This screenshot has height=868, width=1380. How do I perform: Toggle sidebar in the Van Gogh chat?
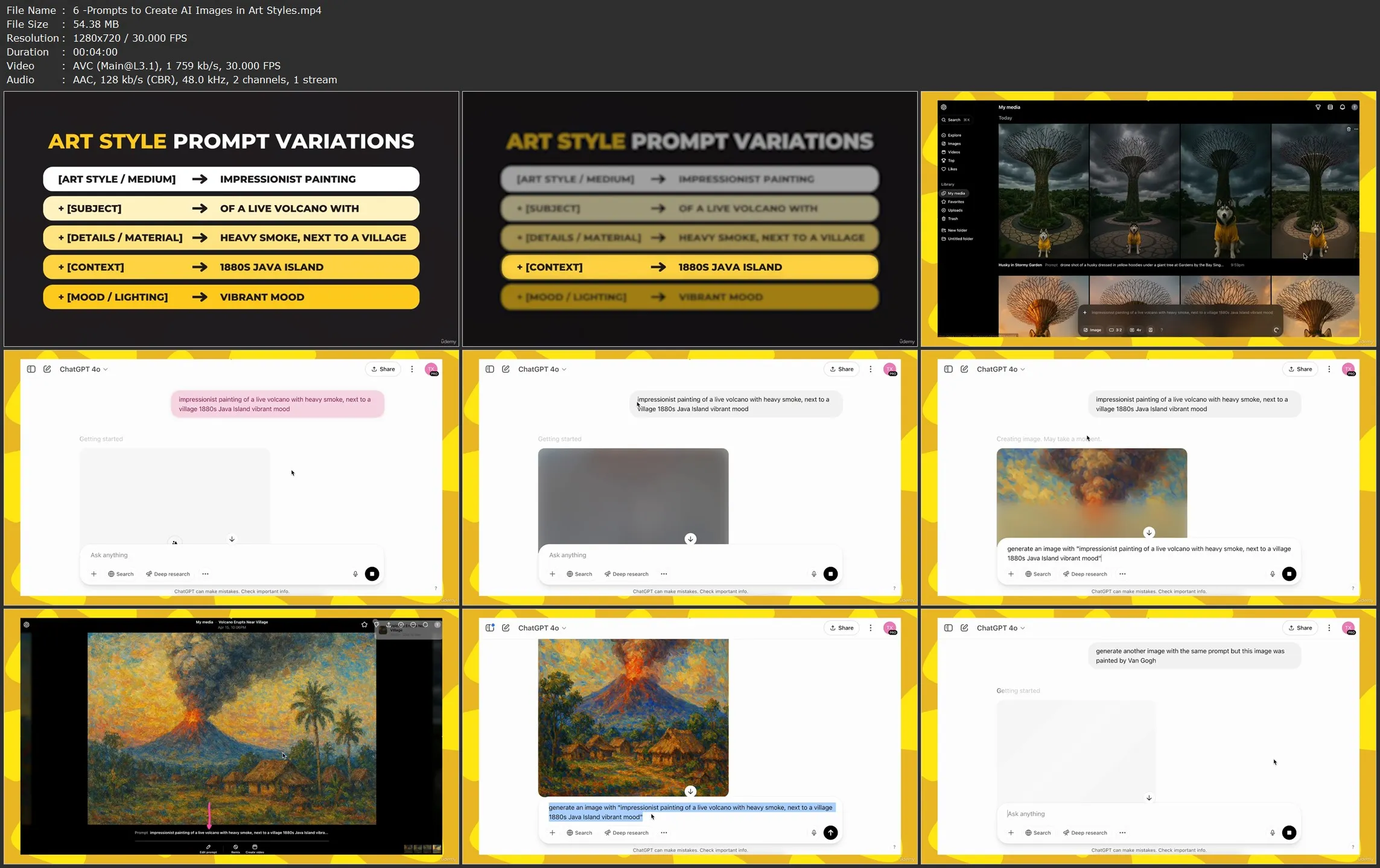(949, 628)
